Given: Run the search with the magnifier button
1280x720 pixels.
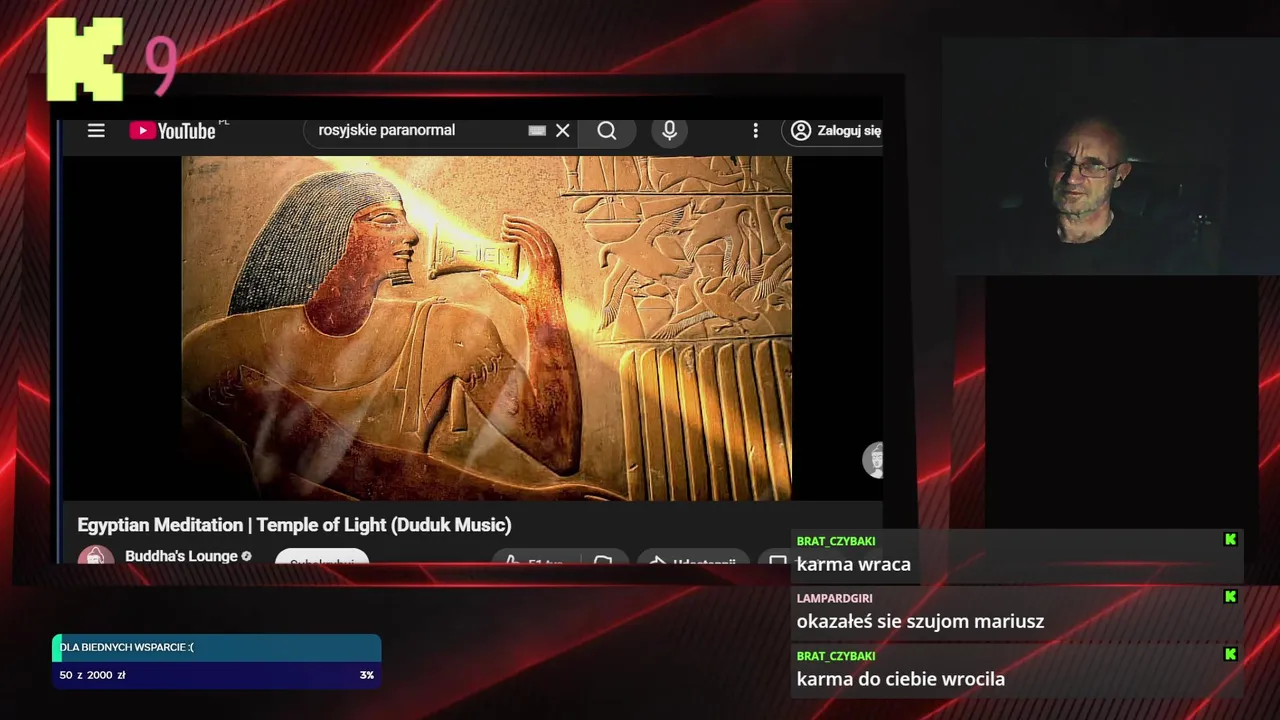Looking at the screenshot, I should coord(607,130).
